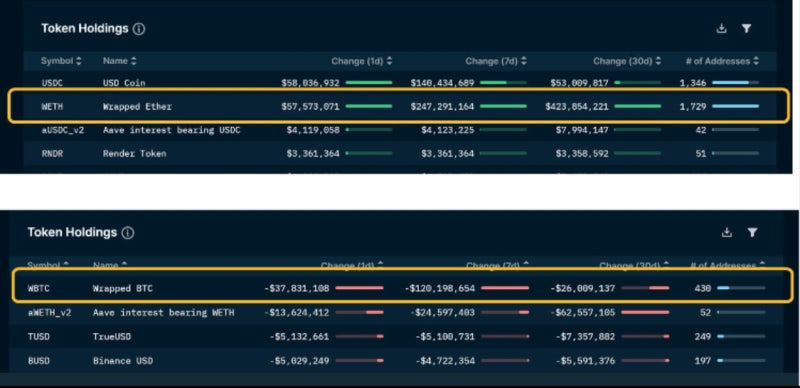
Task: Click the WETH 1,729 addresses bar
Action: (735, 106)
